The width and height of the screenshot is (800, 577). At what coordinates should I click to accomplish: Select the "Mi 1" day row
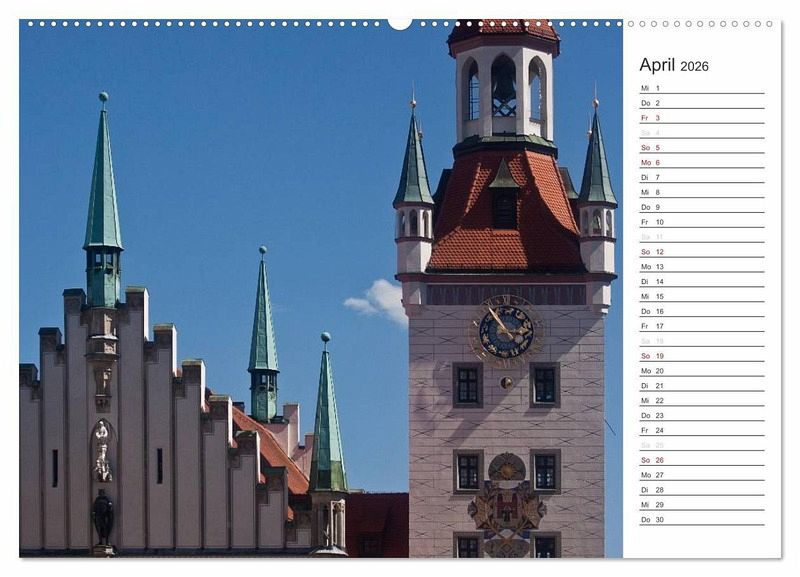[x=702, y=88]
